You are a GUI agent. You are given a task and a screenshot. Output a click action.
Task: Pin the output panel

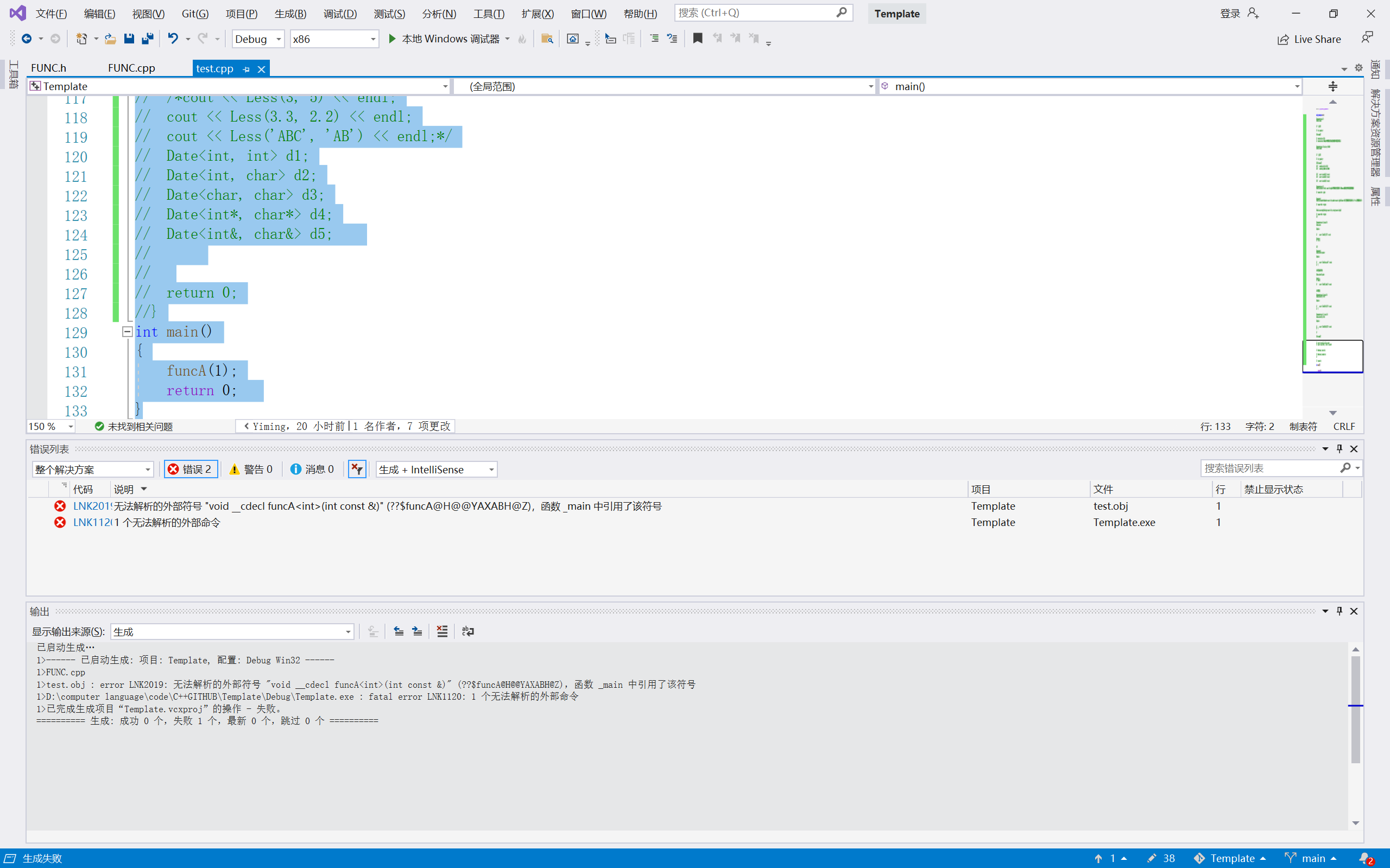pyautogui.click(x=1340, y=611)
